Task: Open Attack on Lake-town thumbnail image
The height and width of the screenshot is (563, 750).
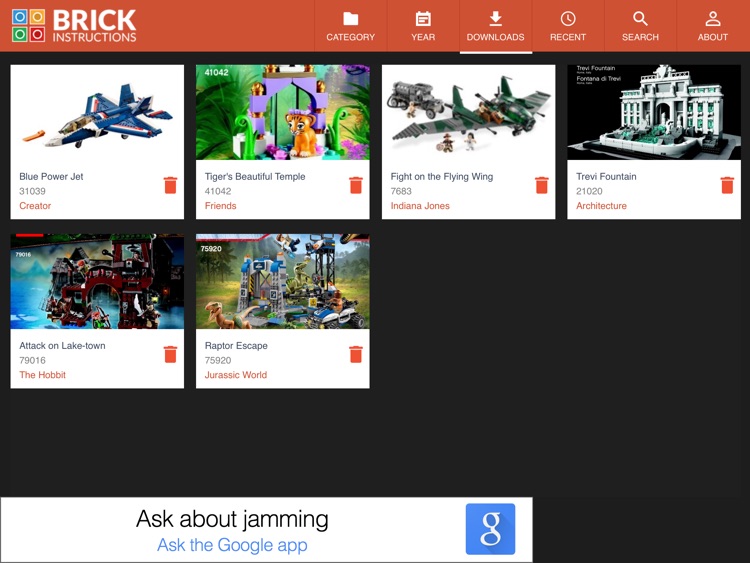Action: coord(97,281)
